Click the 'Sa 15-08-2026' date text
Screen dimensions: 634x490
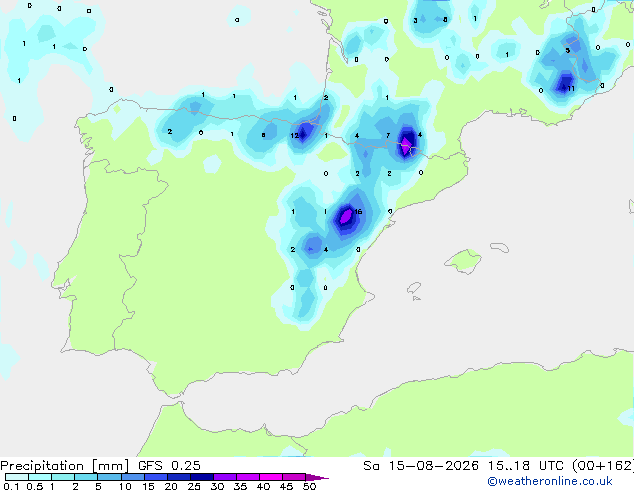coord(421,465)
